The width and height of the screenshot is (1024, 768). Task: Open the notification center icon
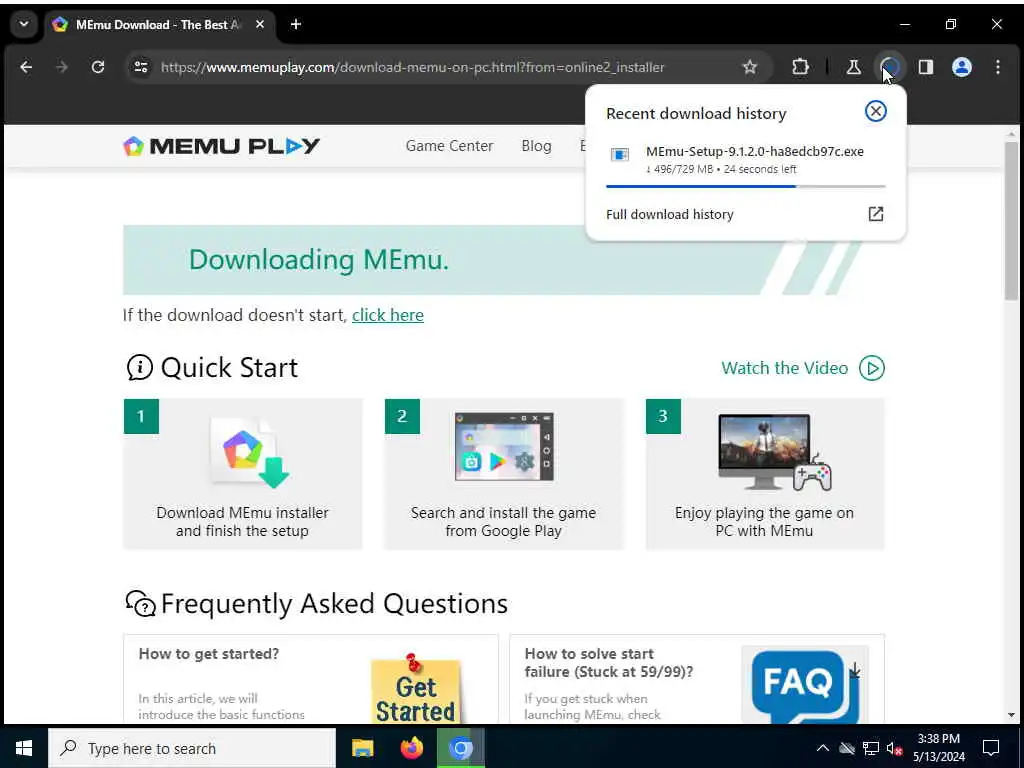coord(991,748)
